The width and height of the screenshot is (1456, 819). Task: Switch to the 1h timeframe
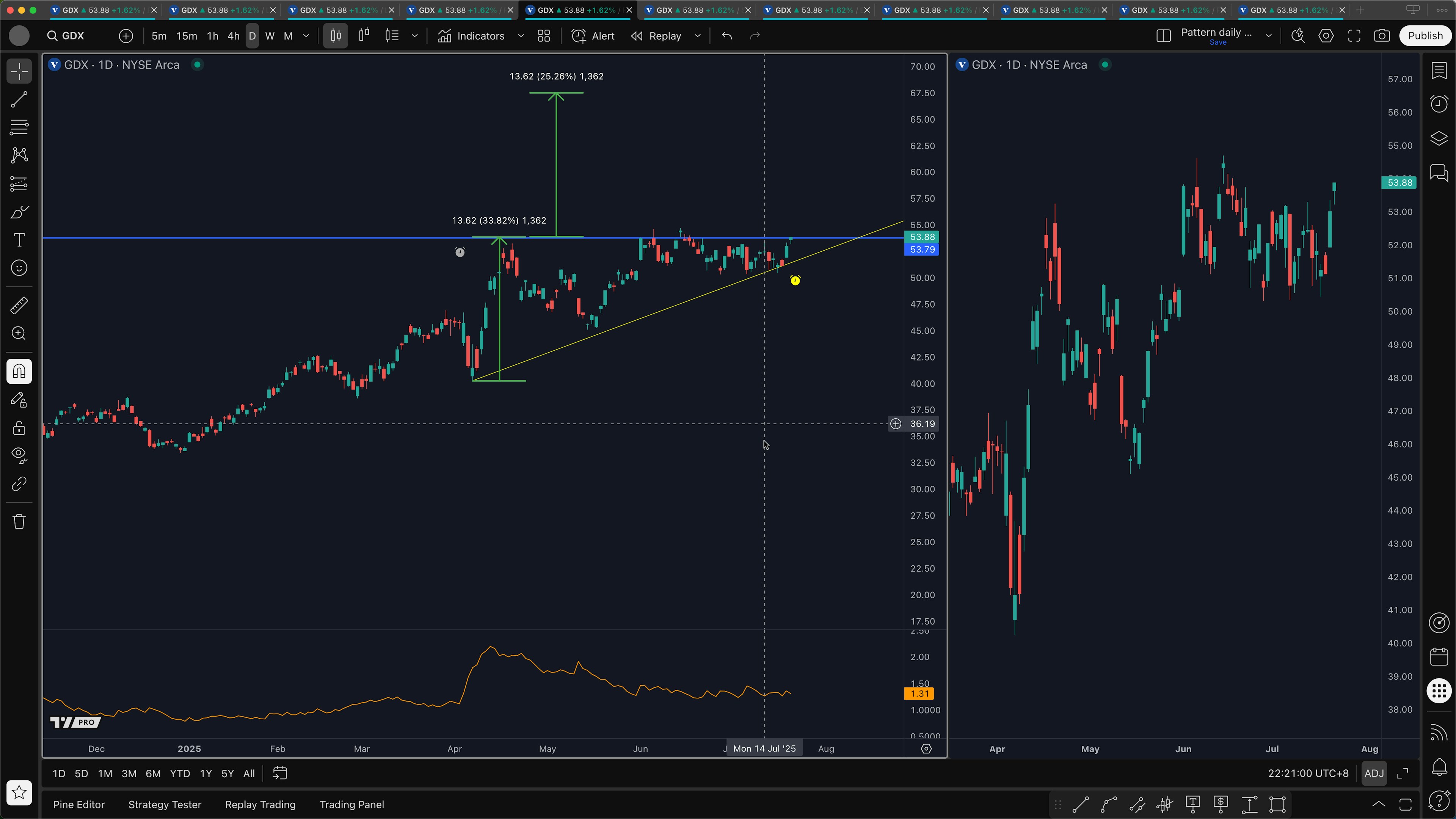point(212,36)
